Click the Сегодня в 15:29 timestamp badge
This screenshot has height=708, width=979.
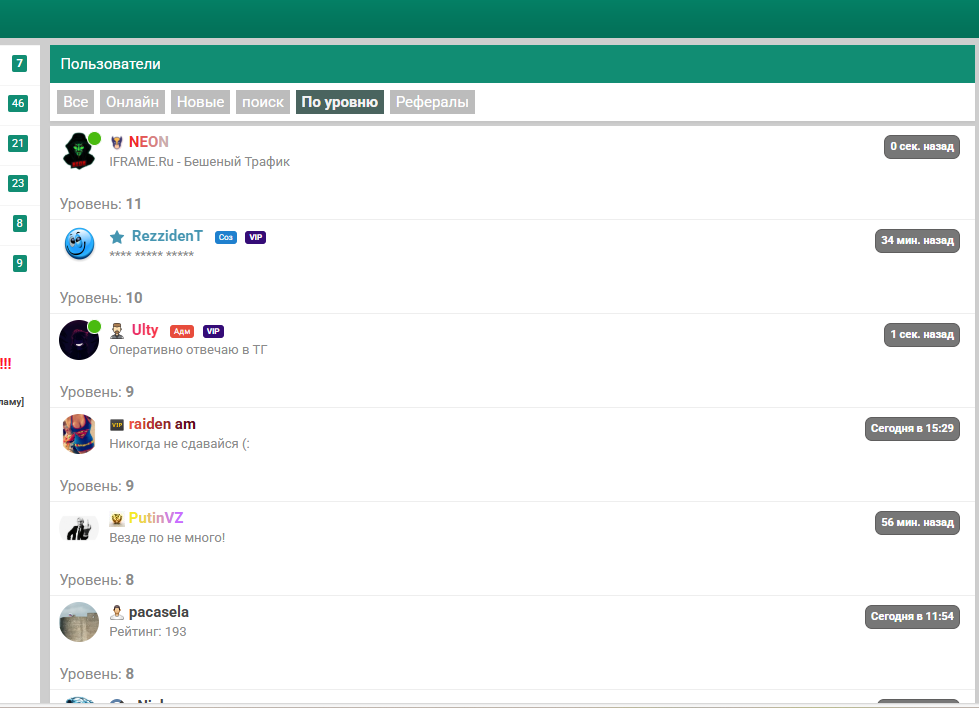click(x=912, y=429)
